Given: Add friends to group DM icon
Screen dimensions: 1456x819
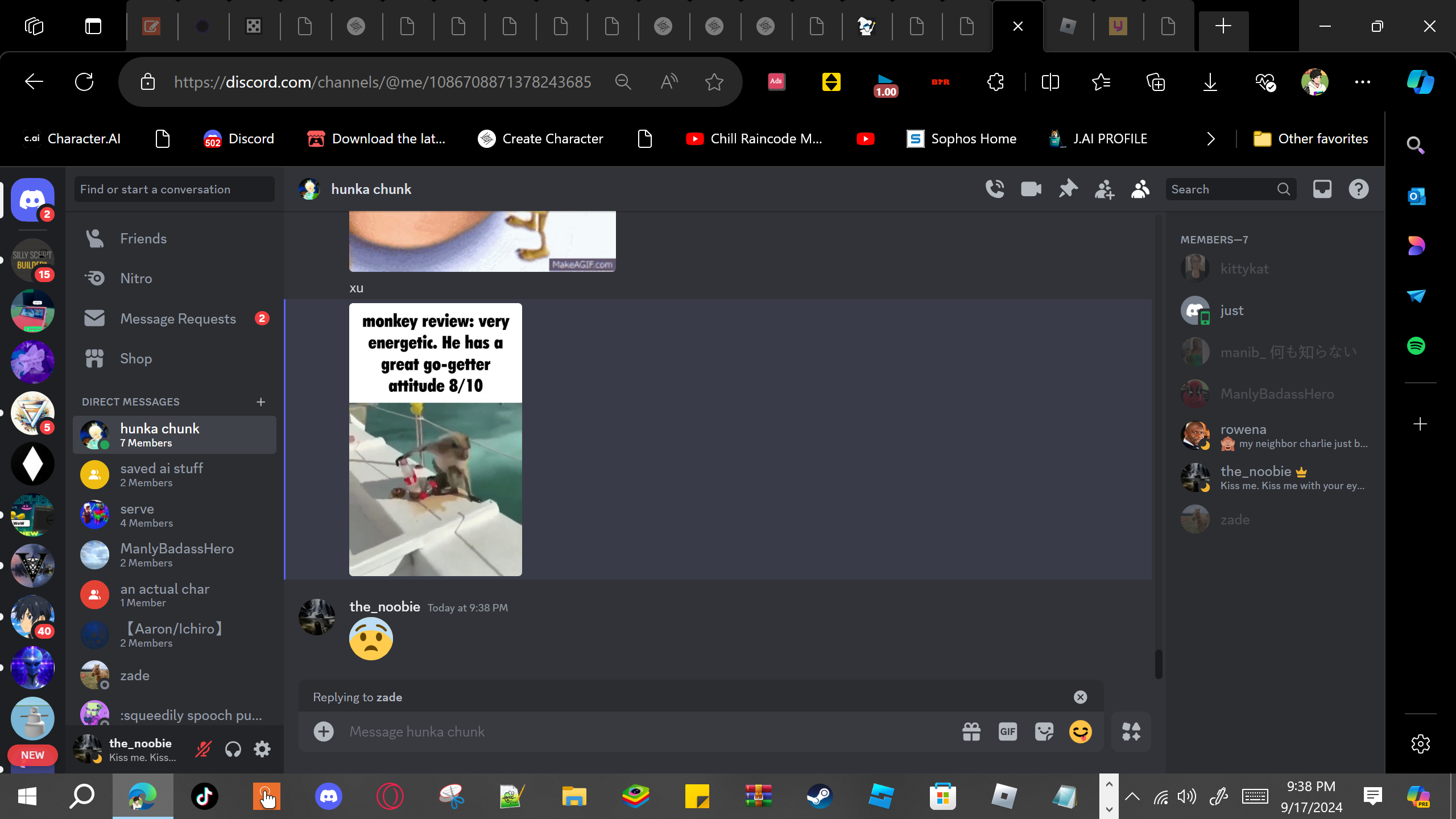Looking at the screenshot, I should (x=1105, y=189).
